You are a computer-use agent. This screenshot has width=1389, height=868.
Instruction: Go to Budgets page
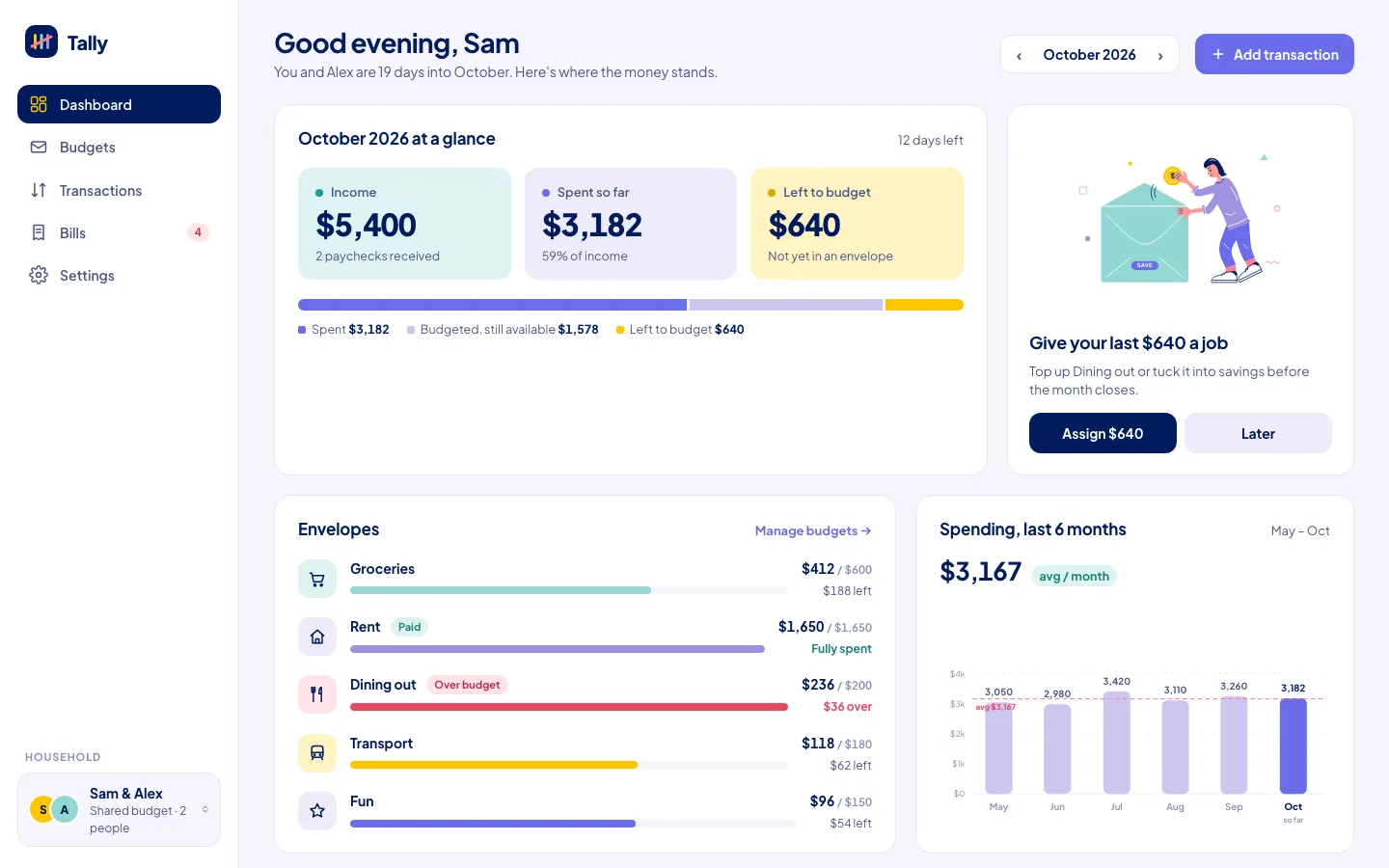coord(119,148)
